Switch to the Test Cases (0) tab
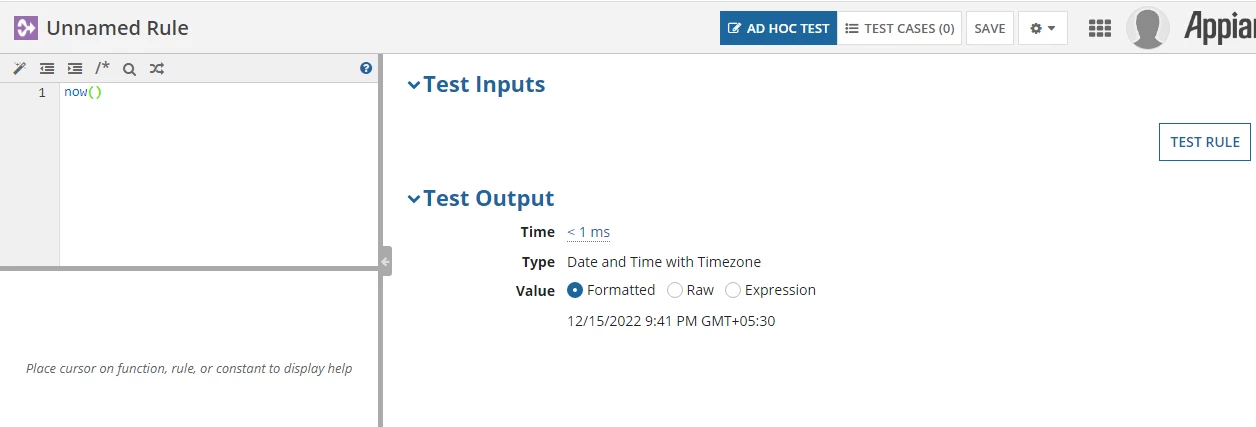Screen dimensions: 1256x427 (x=899, y=28)
